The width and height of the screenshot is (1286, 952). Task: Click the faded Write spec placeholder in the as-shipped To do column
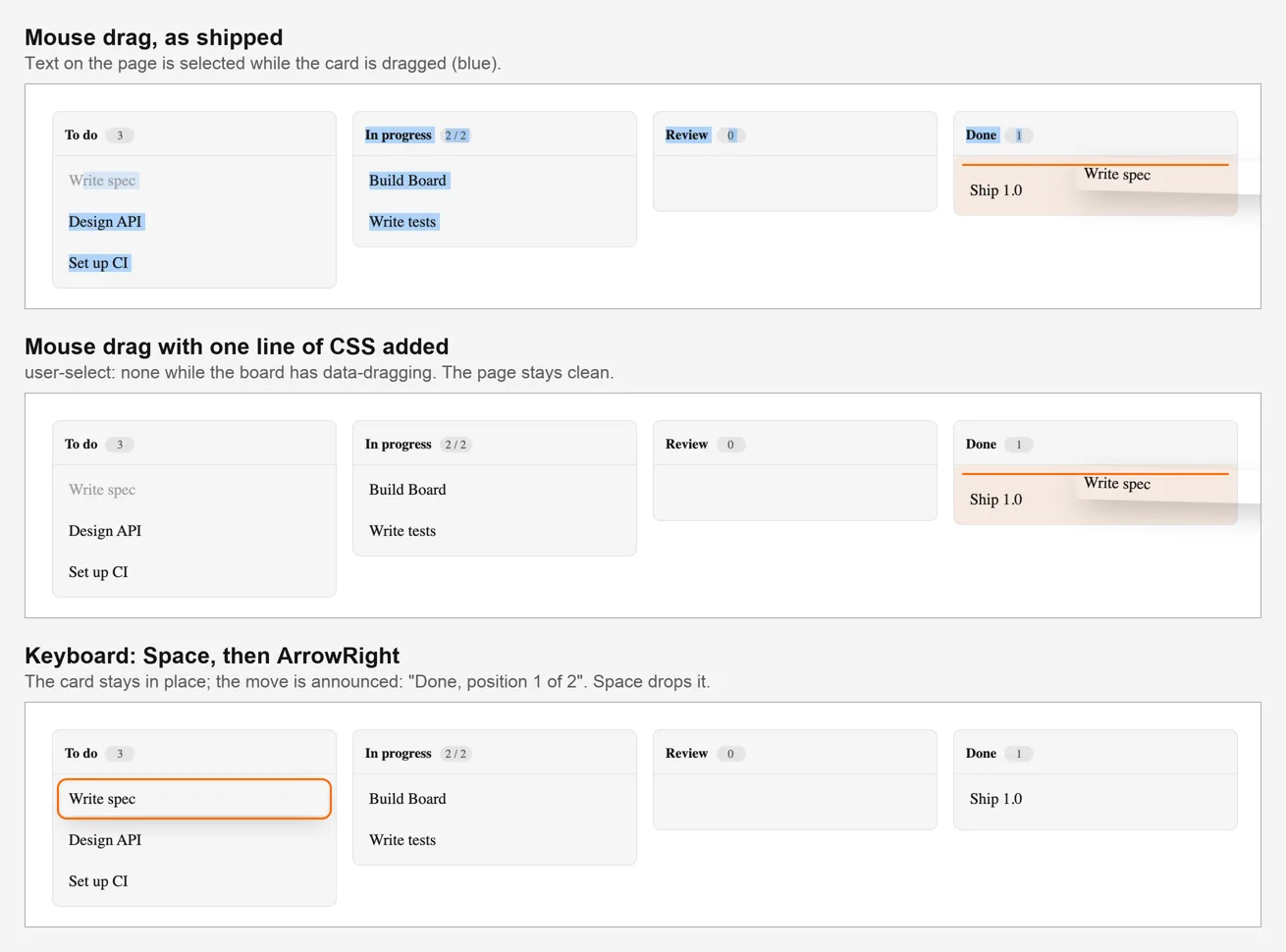click(x=194, y=181)
